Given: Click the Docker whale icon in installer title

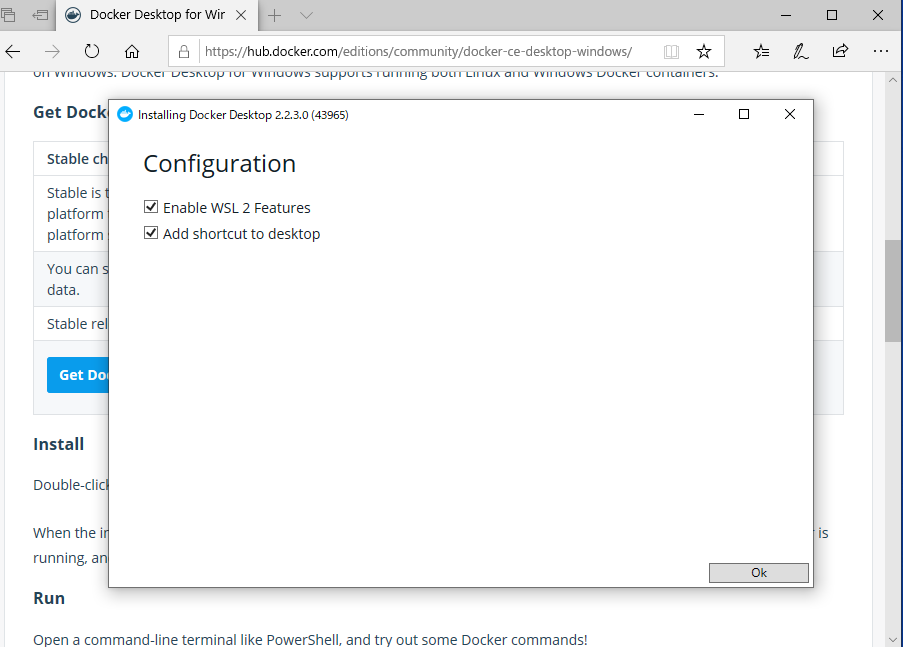Looking at the screenshot, I should (x=125, y=114).
